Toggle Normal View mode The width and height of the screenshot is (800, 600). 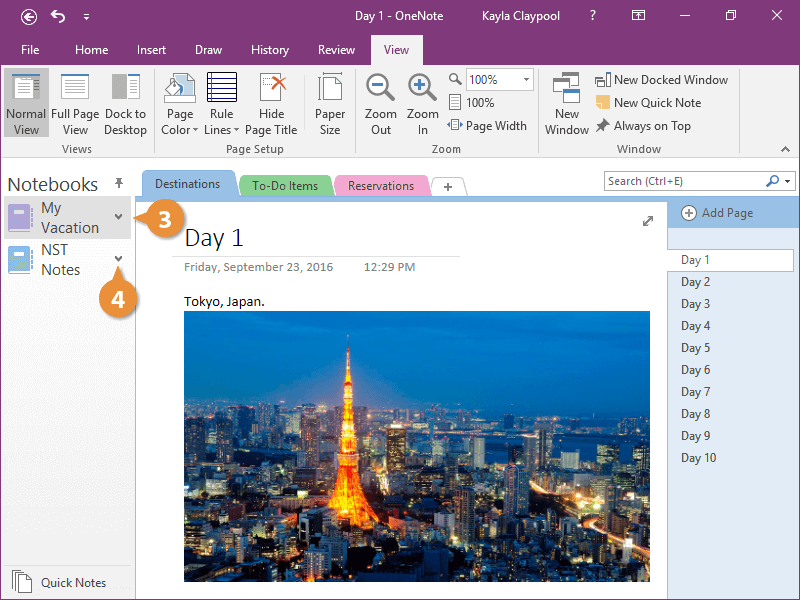(x=26, y=104)
